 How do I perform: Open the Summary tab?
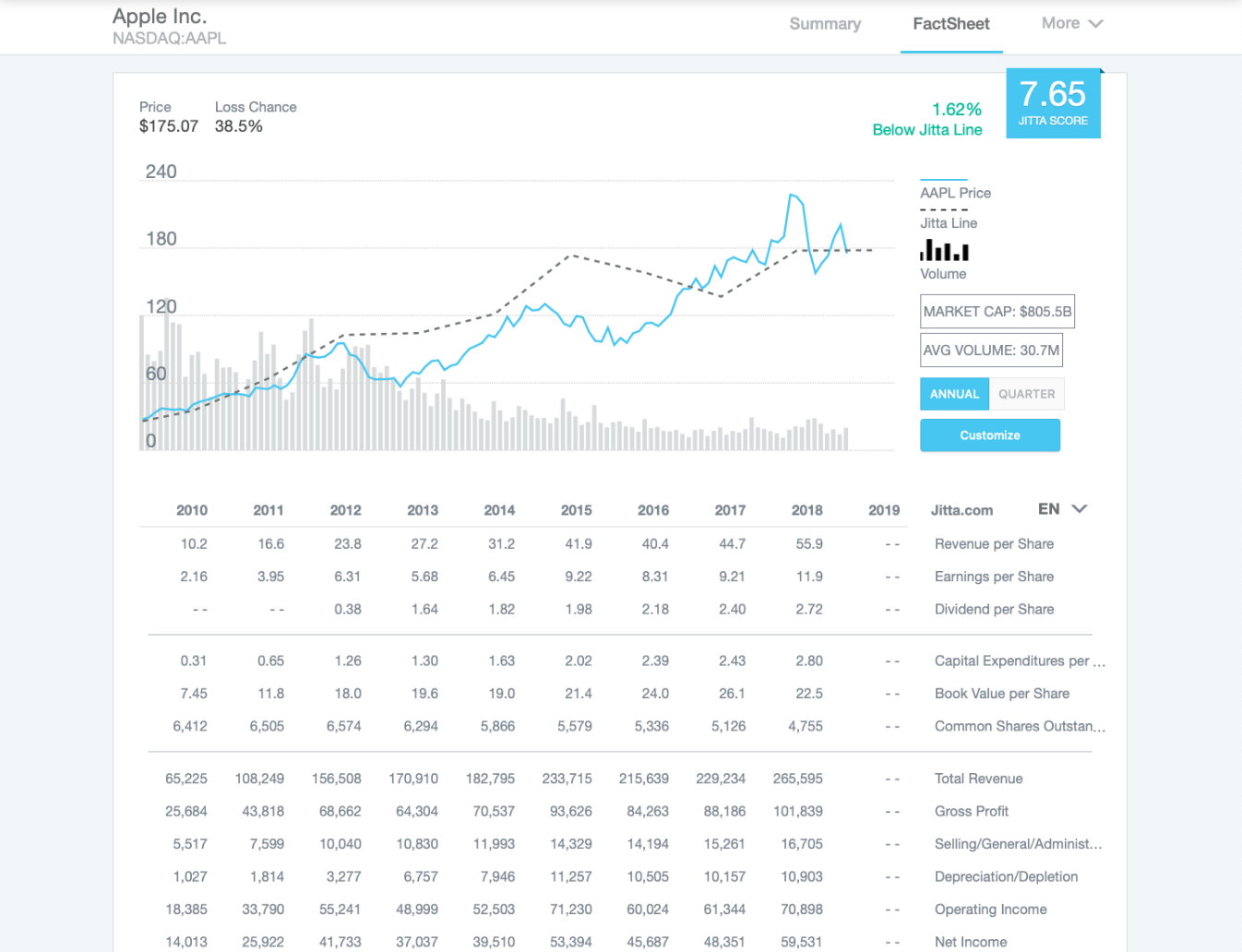tap(825, 24)
